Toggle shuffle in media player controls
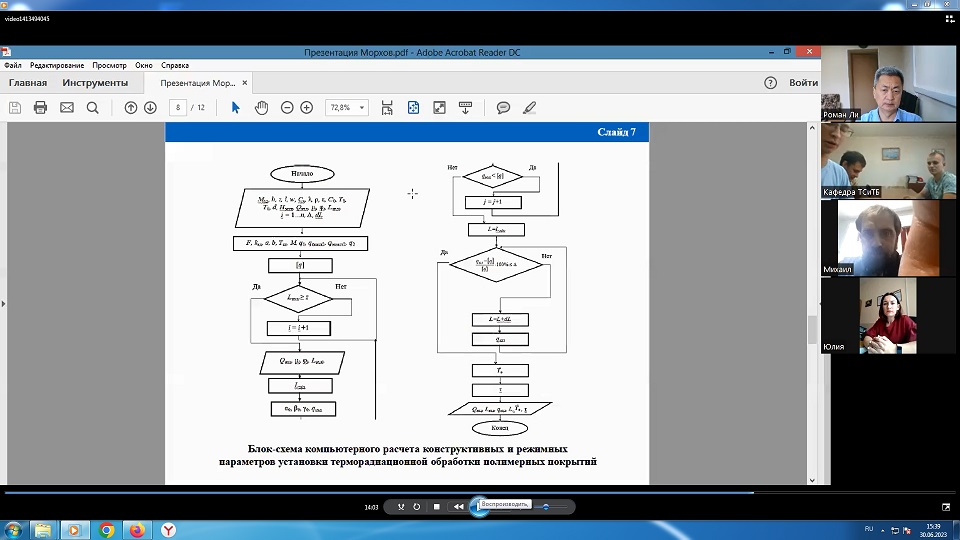The width and height of the screenshot is (960, 540). coord(400,507)
